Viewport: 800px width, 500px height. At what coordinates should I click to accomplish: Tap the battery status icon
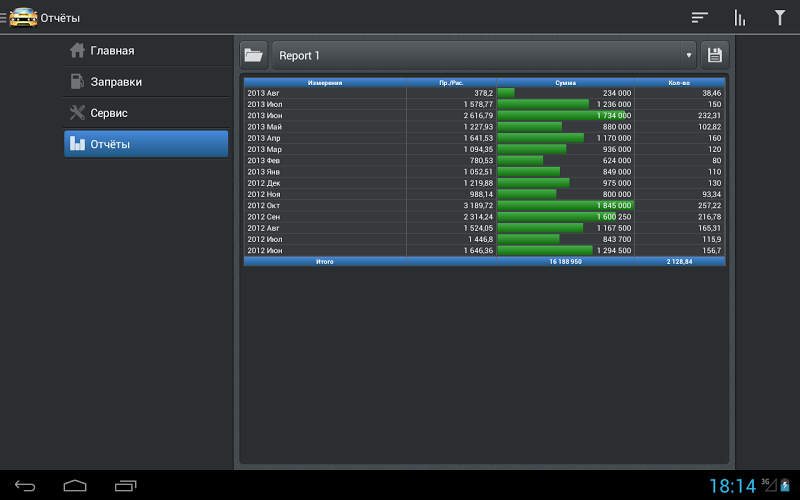click(785, 485)
